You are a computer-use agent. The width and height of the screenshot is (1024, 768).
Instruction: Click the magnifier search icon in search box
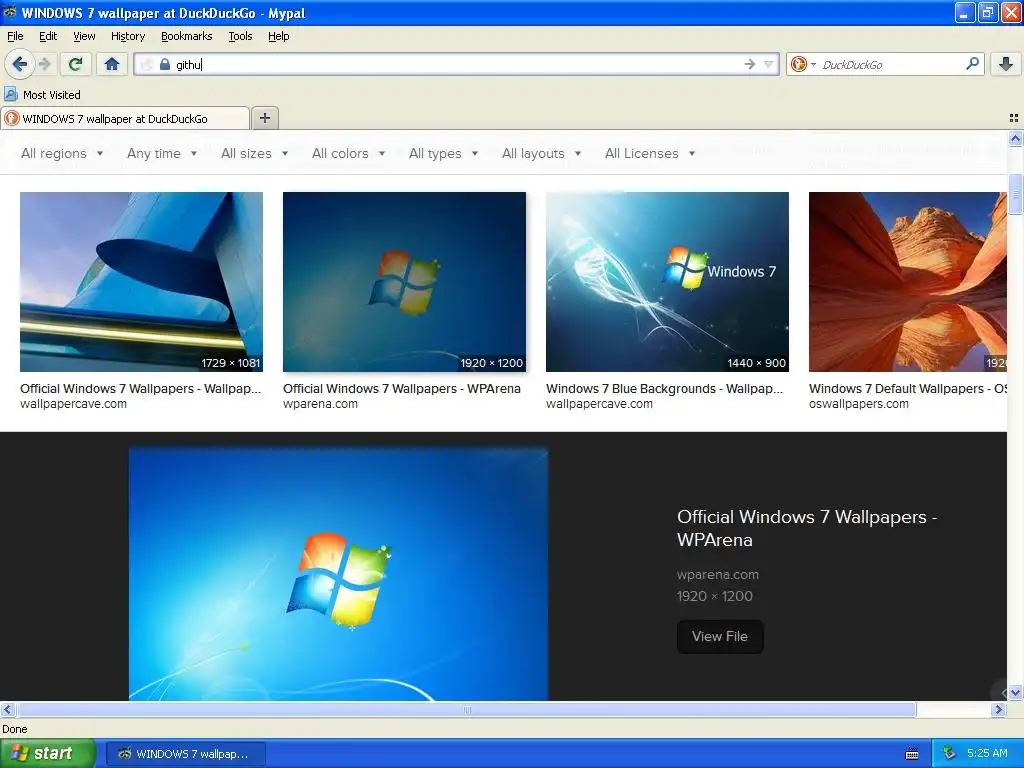tap(972, 63)
